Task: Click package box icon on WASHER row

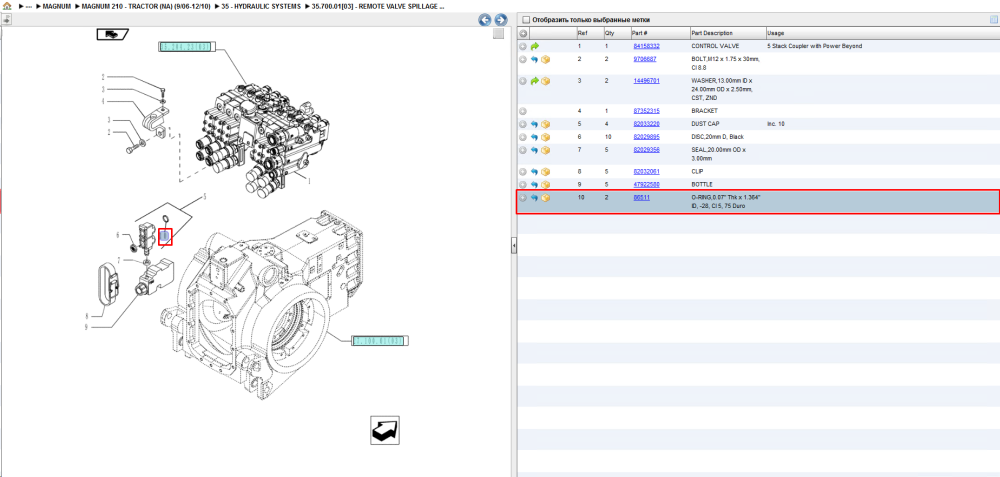Action: coord(546,81)
